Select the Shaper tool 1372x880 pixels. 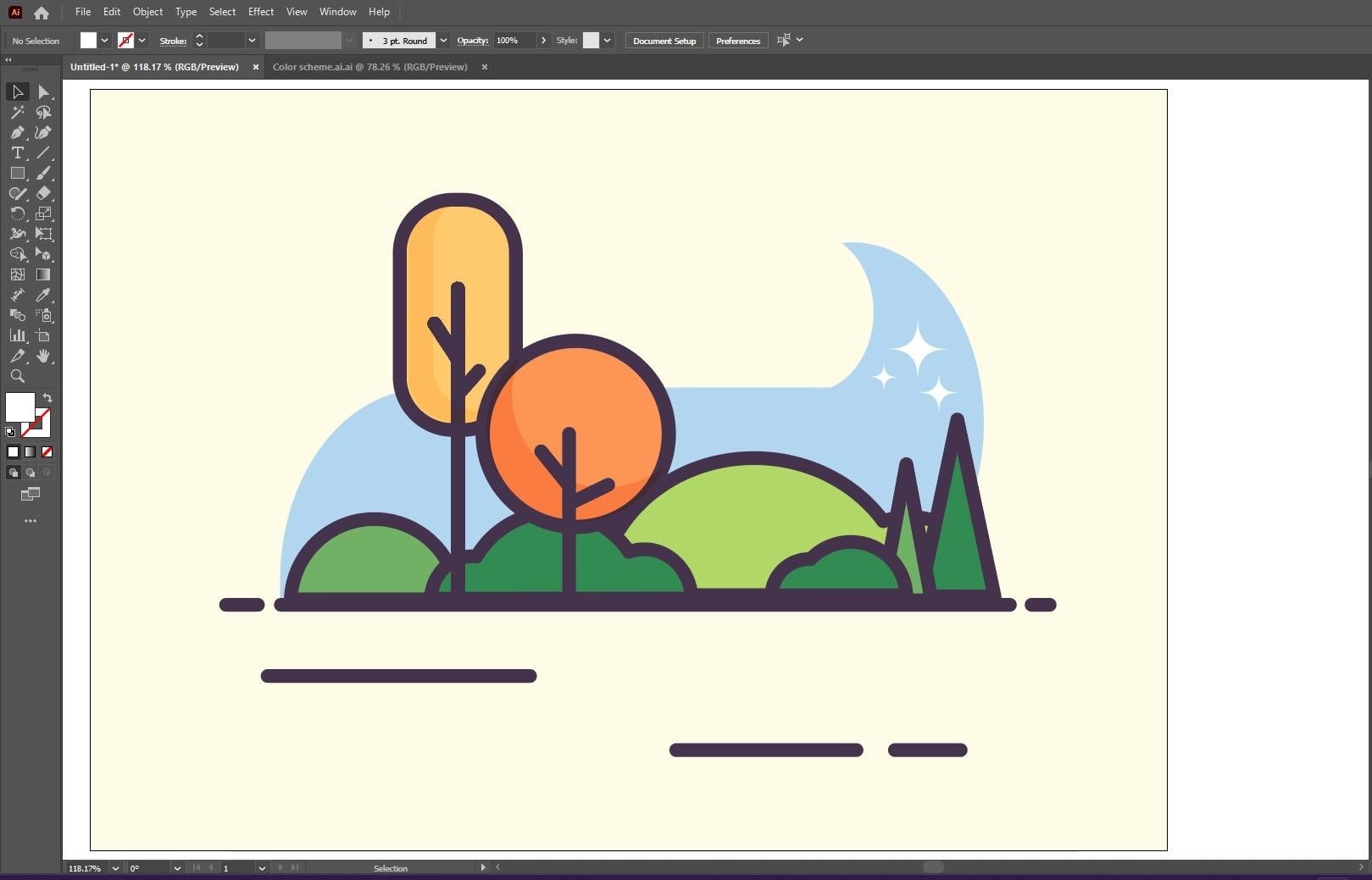[17, 193]
